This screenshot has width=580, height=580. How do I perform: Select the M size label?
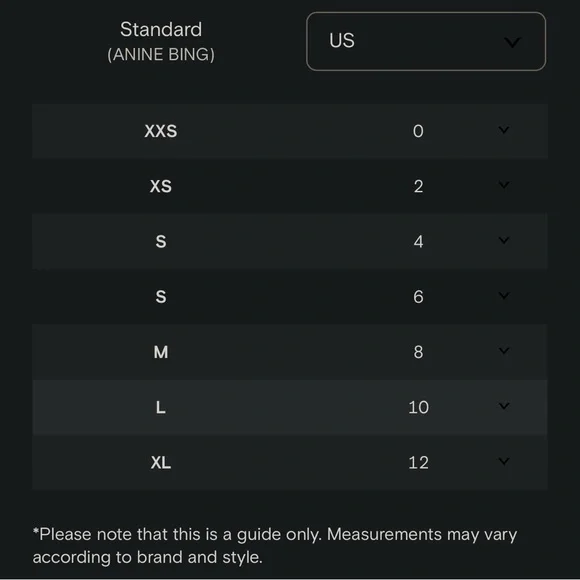tap(161, 352)
